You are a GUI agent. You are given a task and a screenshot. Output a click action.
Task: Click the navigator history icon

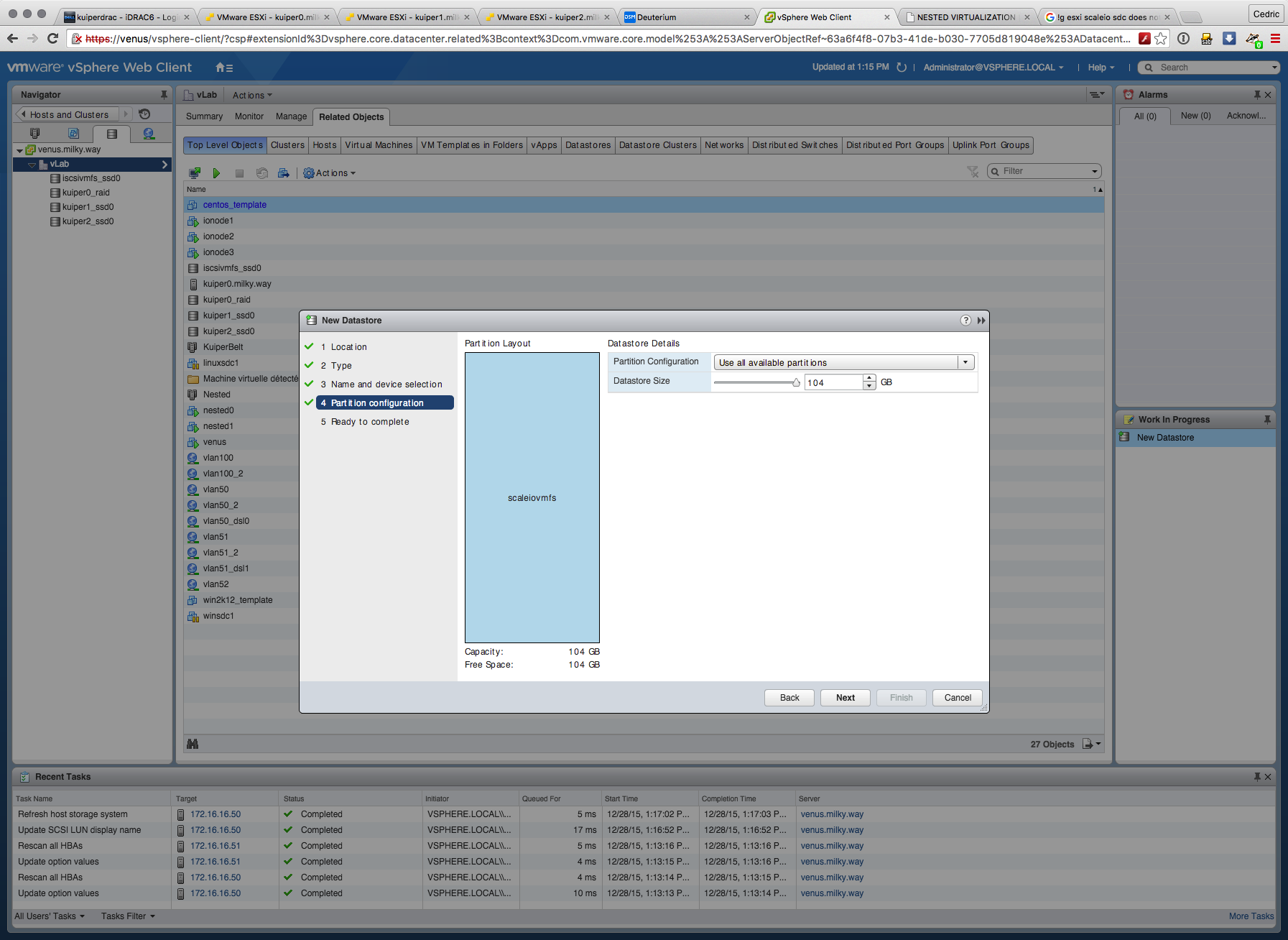pyautogui.click(x=144, y=114)
